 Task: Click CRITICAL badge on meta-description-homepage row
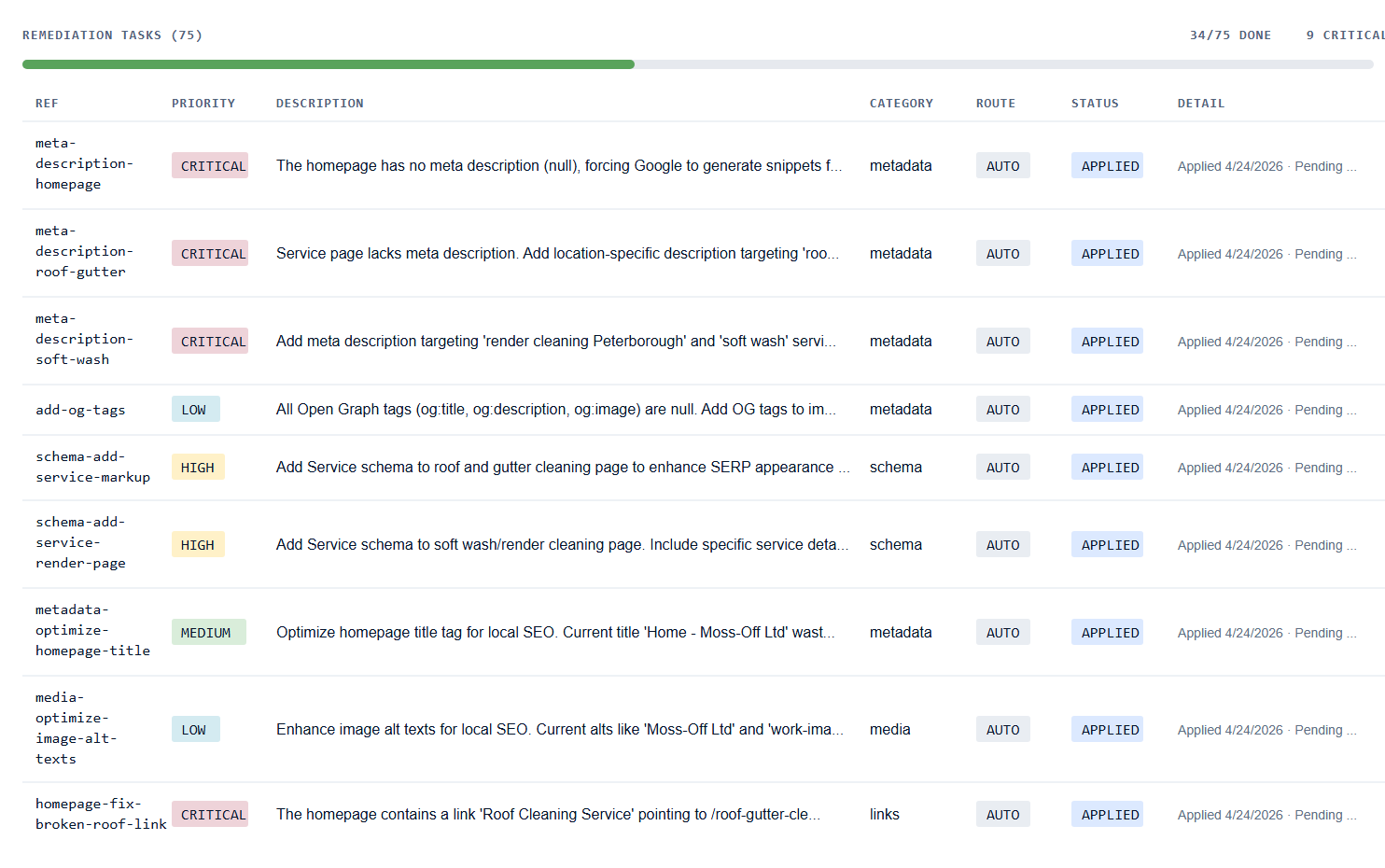(x=210, y=166)
